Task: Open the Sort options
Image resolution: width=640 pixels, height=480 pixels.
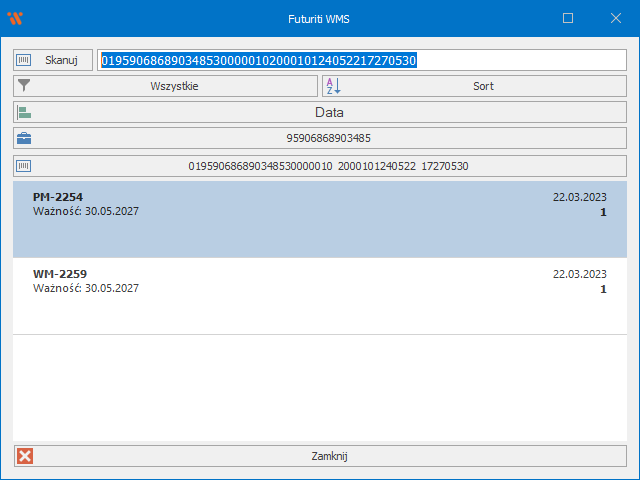Action: click(483, 86)
